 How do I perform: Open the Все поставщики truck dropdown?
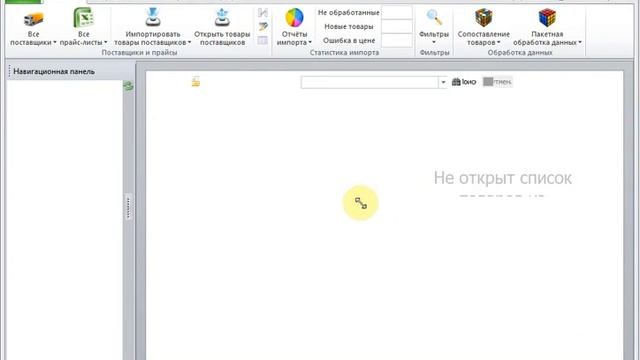click(x=33, y=27)
